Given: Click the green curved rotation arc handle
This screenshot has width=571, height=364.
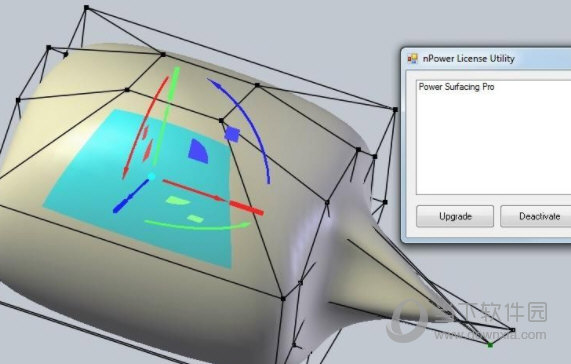Looking at the screenshot, I should [x=197, y=226].
